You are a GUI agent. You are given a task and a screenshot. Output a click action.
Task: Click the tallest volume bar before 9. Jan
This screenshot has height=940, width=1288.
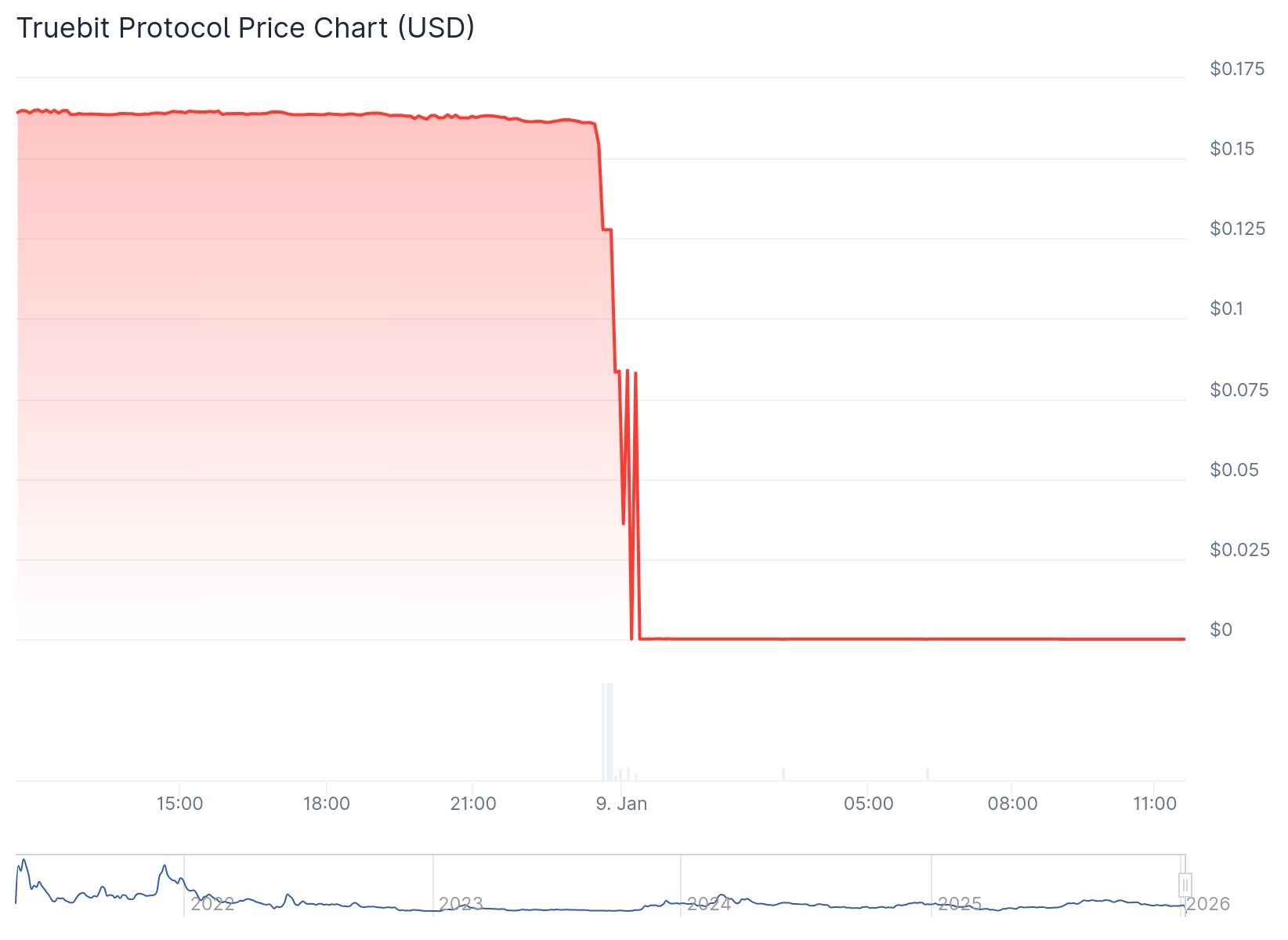[x=607, y=732]
